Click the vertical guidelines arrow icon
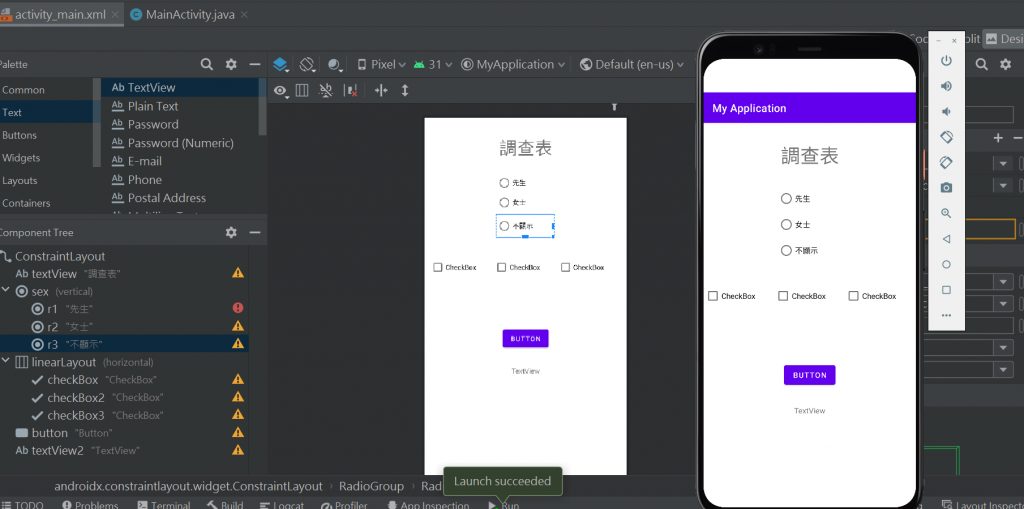The height and width of the screenshot is (509, 1024). 405,91
